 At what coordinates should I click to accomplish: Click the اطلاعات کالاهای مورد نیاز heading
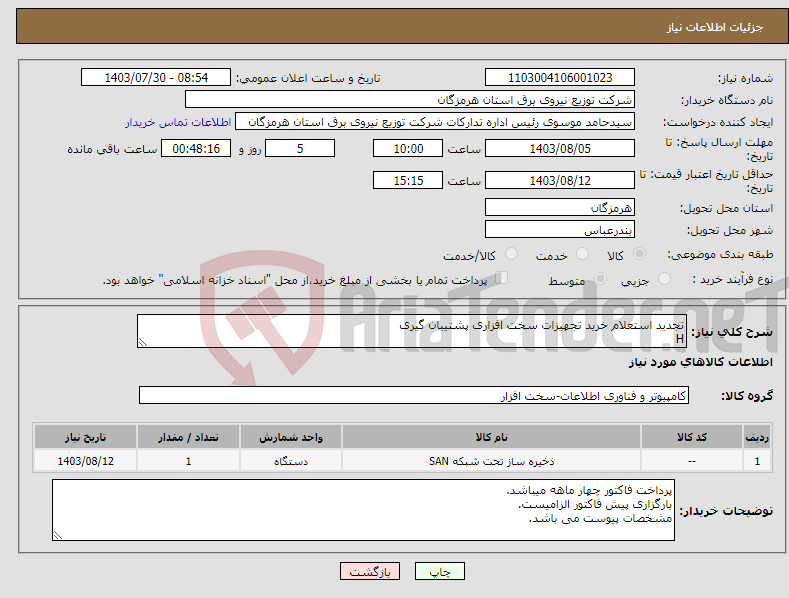tap(700, 362)
